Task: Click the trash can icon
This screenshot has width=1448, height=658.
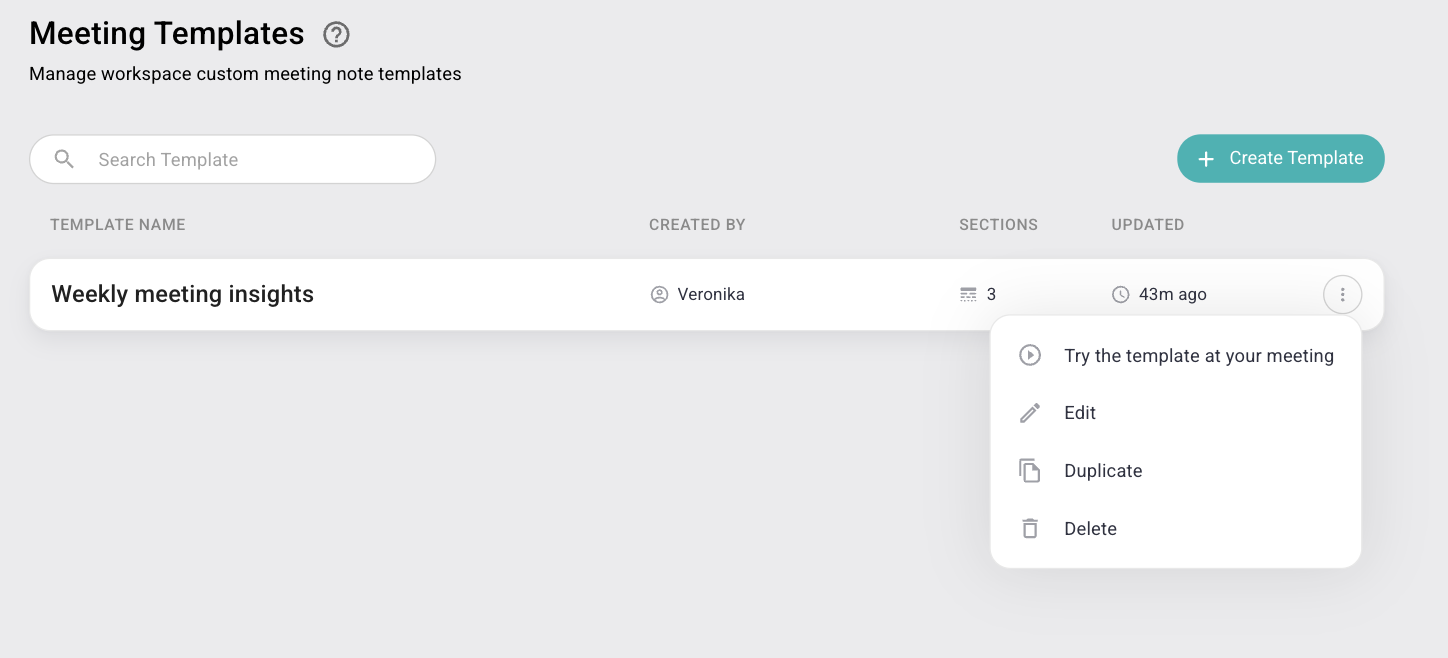Action: point(1030,529)
